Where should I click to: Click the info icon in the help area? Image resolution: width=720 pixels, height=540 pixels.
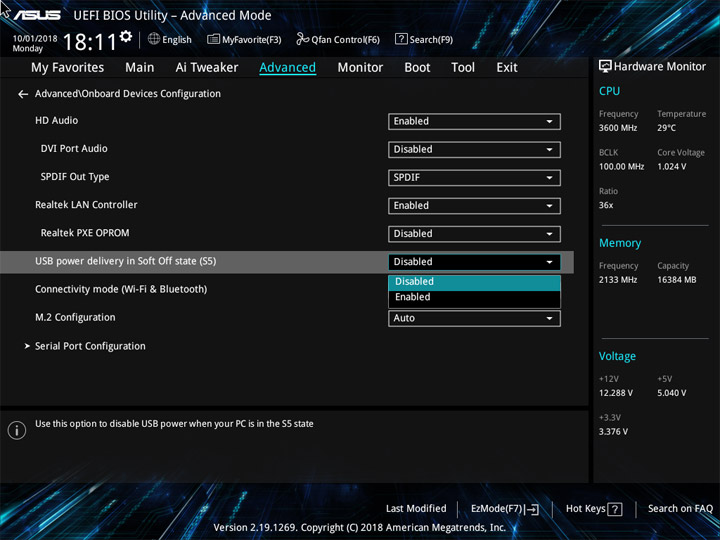coord(17,430)
